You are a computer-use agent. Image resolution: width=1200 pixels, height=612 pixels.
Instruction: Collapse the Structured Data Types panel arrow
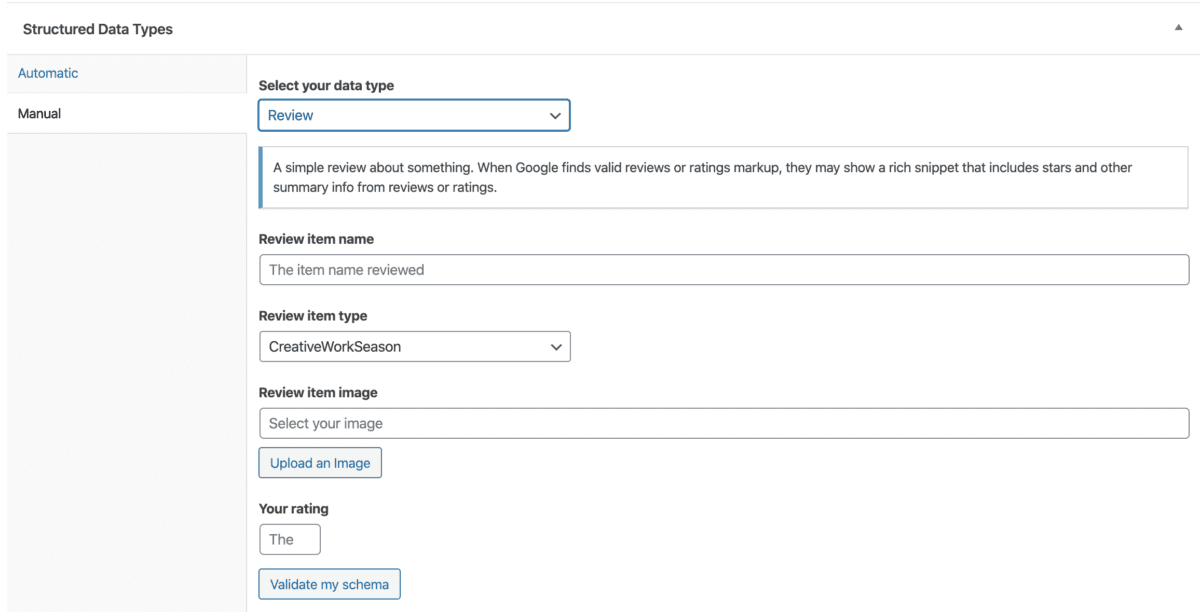point(1178,29)
